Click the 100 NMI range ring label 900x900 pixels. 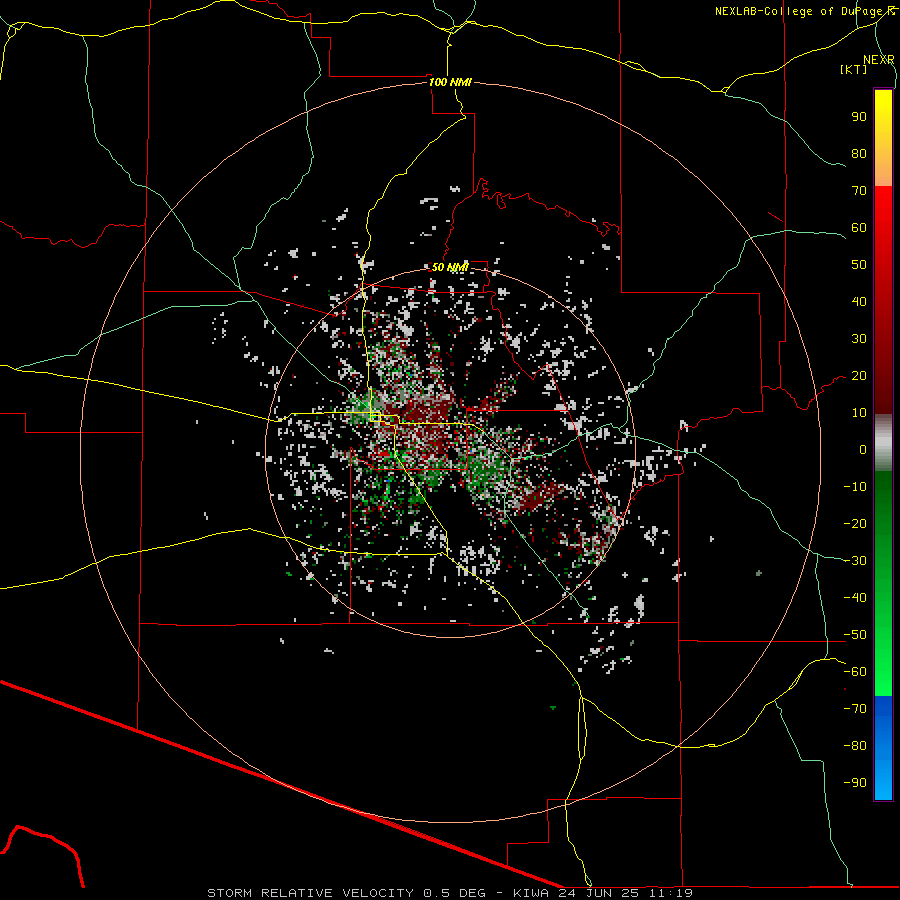click(x=450, y=82)
